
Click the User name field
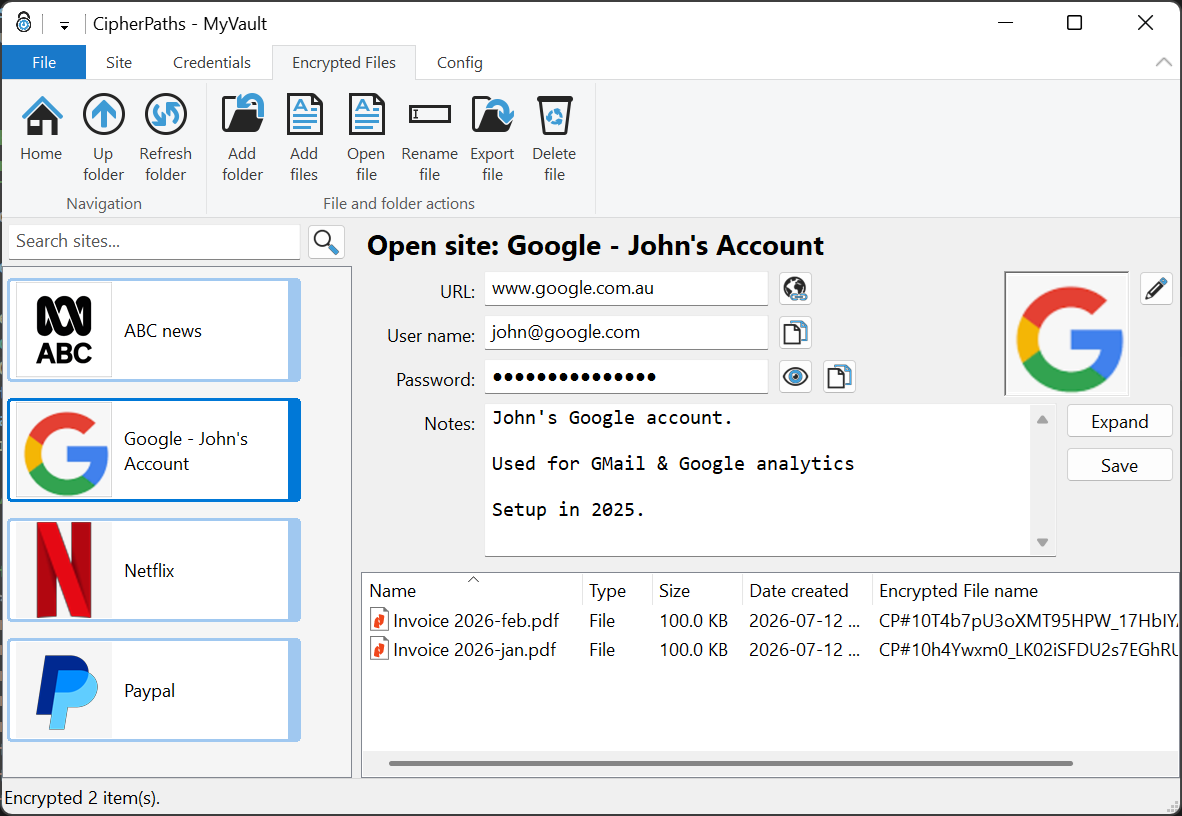[626, 333]
